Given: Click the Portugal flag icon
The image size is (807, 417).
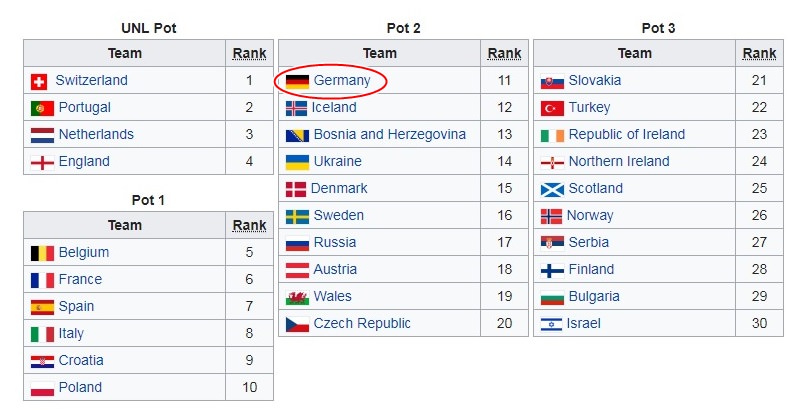Looking at the screenshot, I should point(42,108).
